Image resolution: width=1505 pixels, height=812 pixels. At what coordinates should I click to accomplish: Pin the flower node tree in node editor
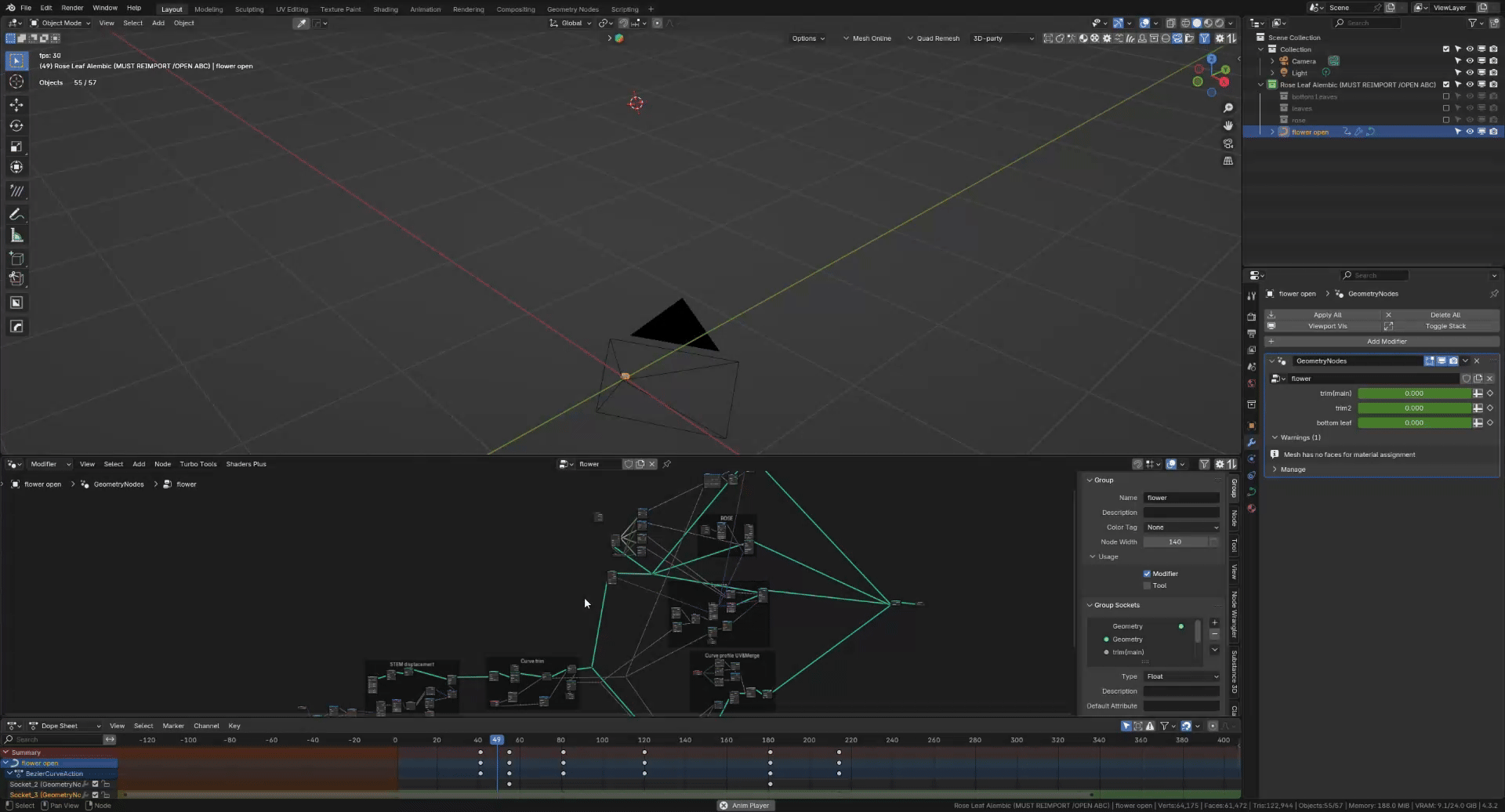point(667,464)
